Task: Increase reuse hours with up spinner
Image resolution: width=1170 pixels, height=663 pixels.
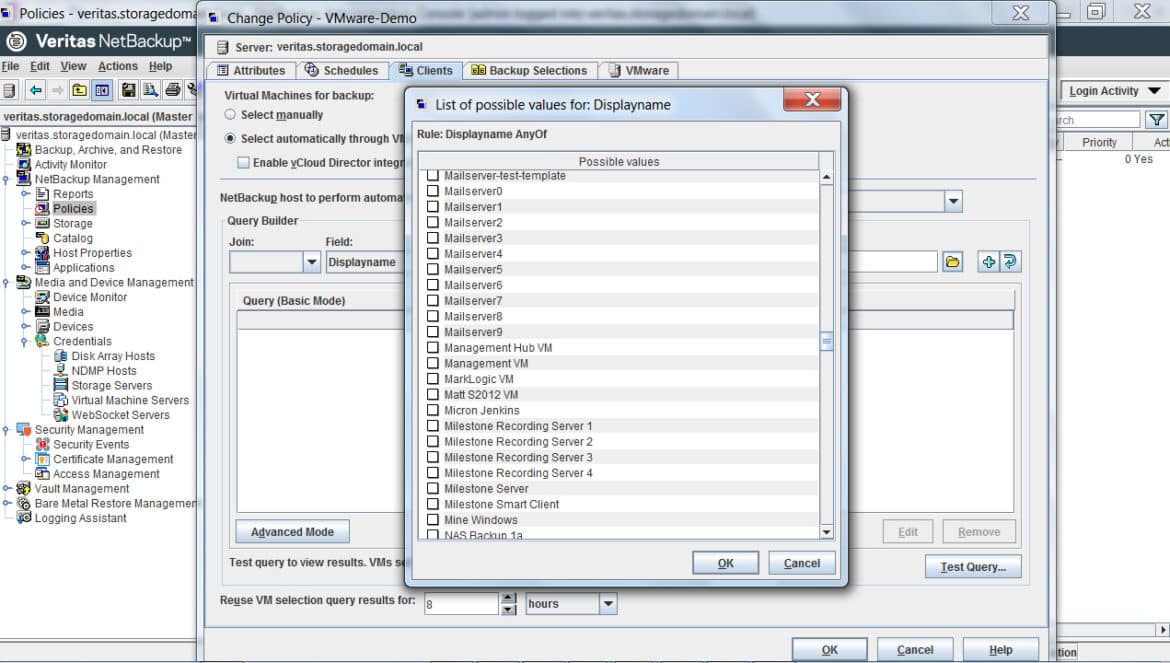Action: (x=509, y=598)
